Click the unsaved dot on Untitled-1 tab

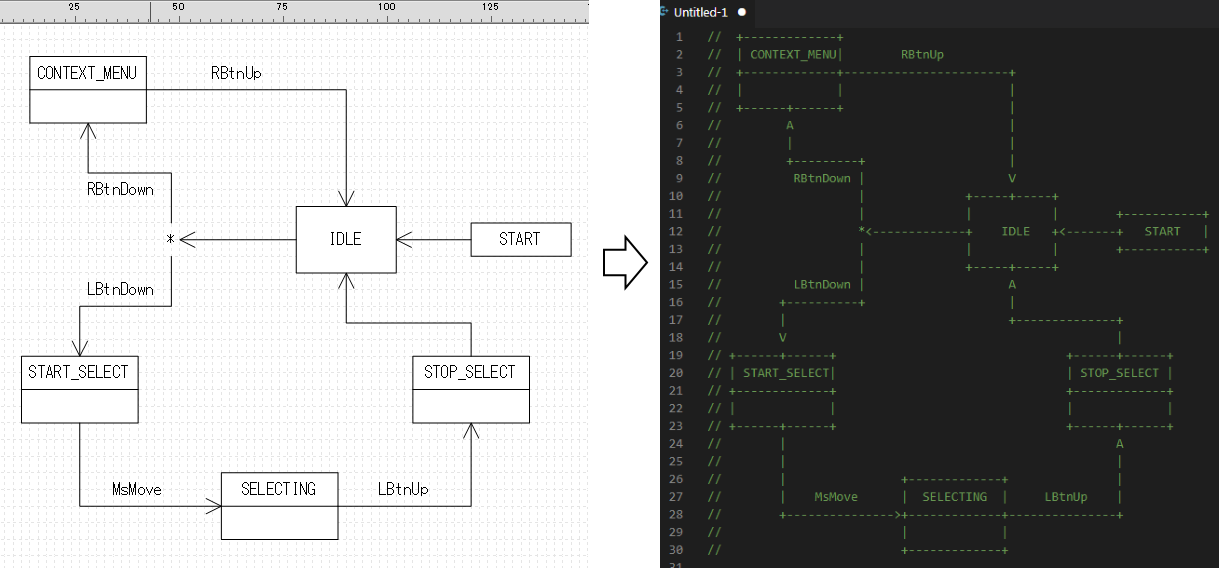742,12
